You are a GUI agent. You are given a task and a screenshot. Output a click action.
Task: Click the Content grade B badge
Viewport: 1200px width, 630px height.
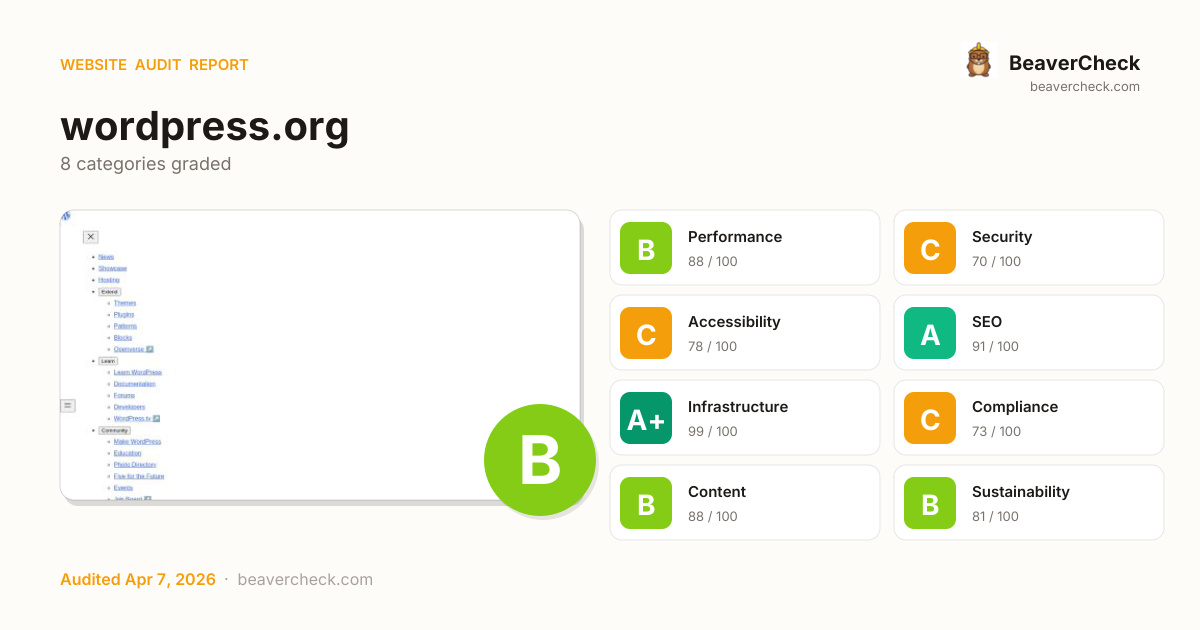[x=646, y=503]
